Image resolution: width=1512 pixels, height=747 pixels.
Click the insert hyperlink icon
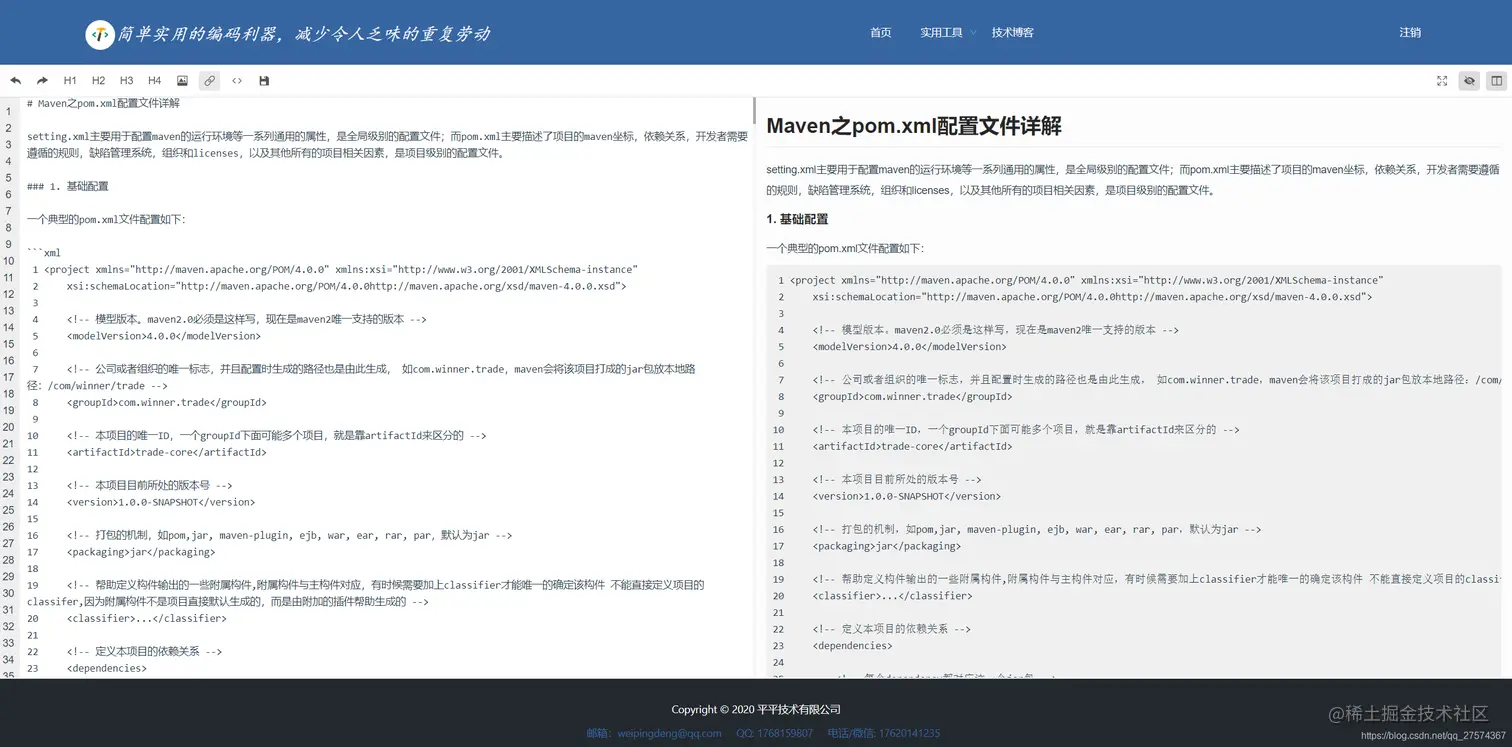(x=209, y=80)
